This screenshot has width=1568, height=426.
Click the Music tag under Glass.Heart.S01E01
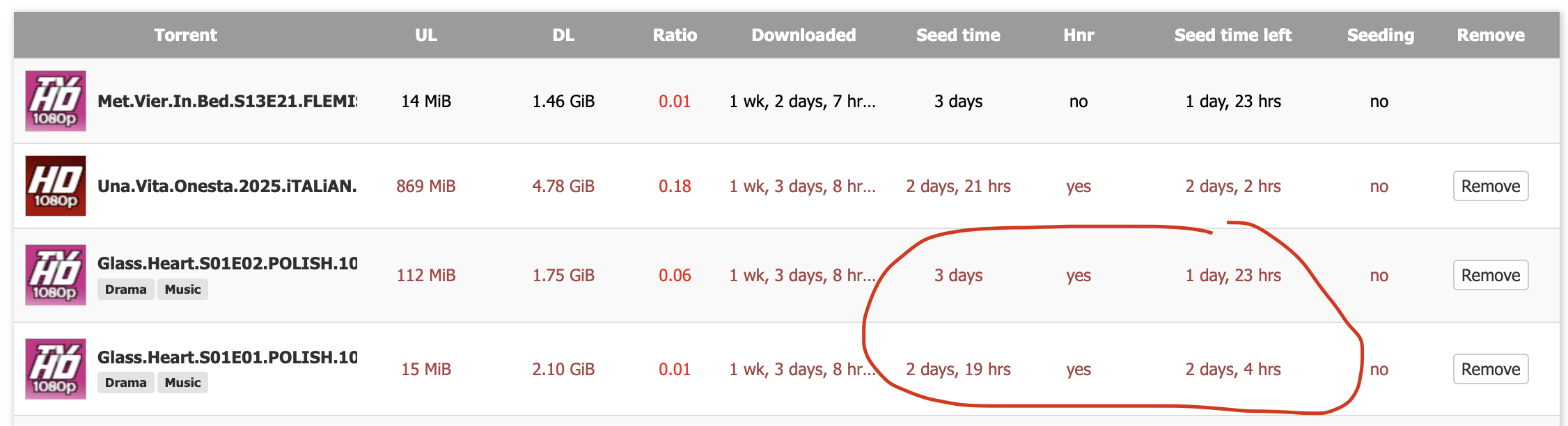click(x=182, y=383)
